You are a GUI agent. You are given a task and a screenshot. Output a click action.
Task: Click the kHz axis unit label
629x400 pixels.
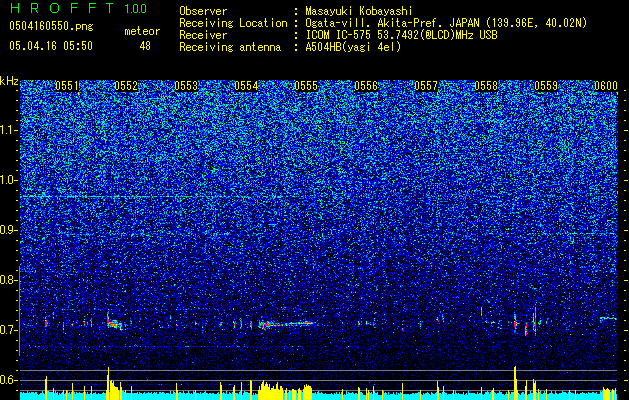[9, 81]
